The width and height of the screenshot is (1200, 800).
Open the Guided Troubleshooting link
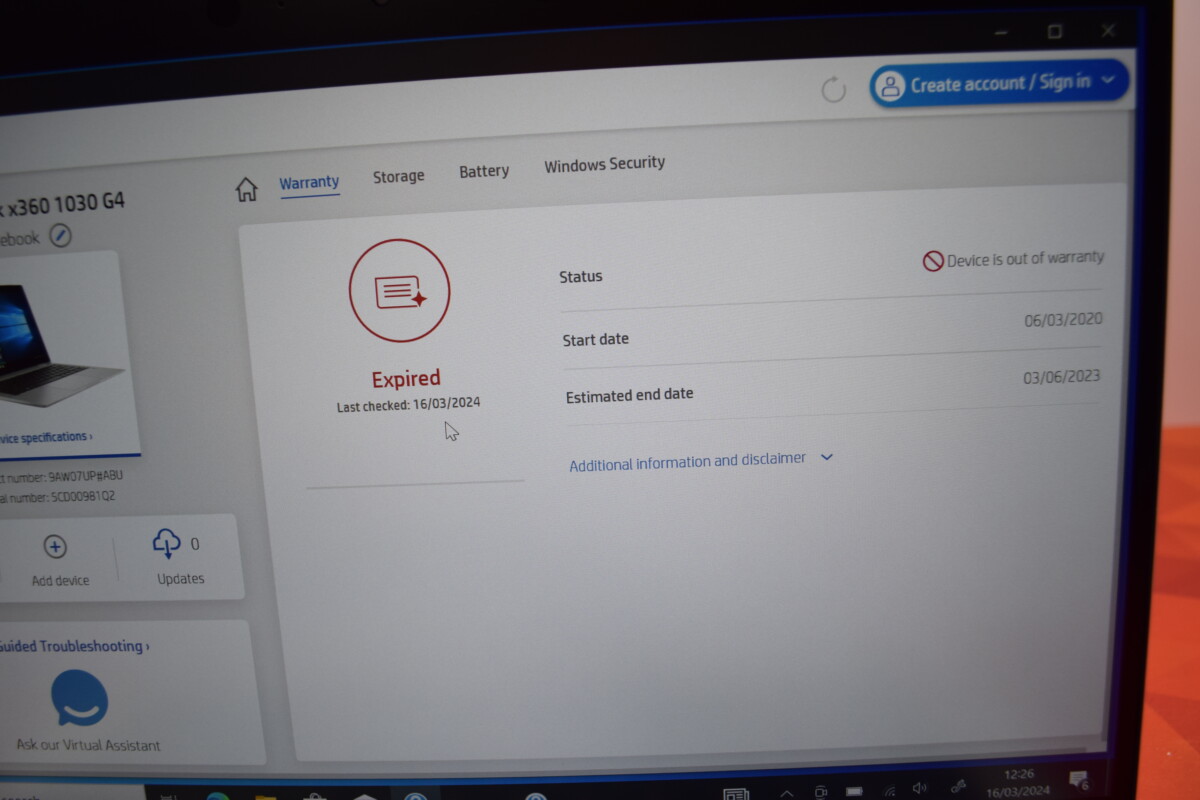tap(74, 646)
